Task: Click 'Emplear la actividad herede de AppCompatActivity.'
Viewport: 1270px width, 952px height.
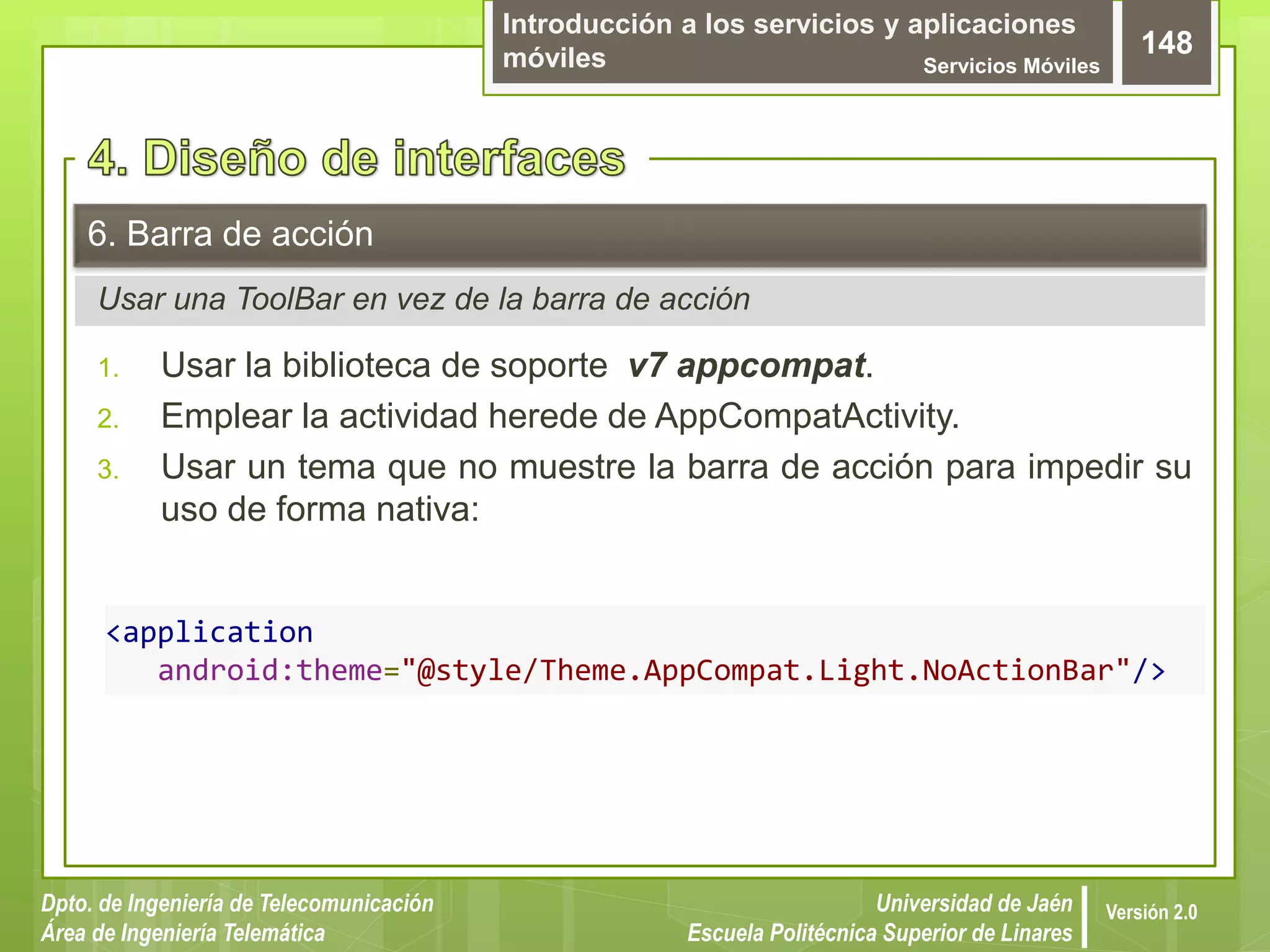Action: tap(560, 416)
